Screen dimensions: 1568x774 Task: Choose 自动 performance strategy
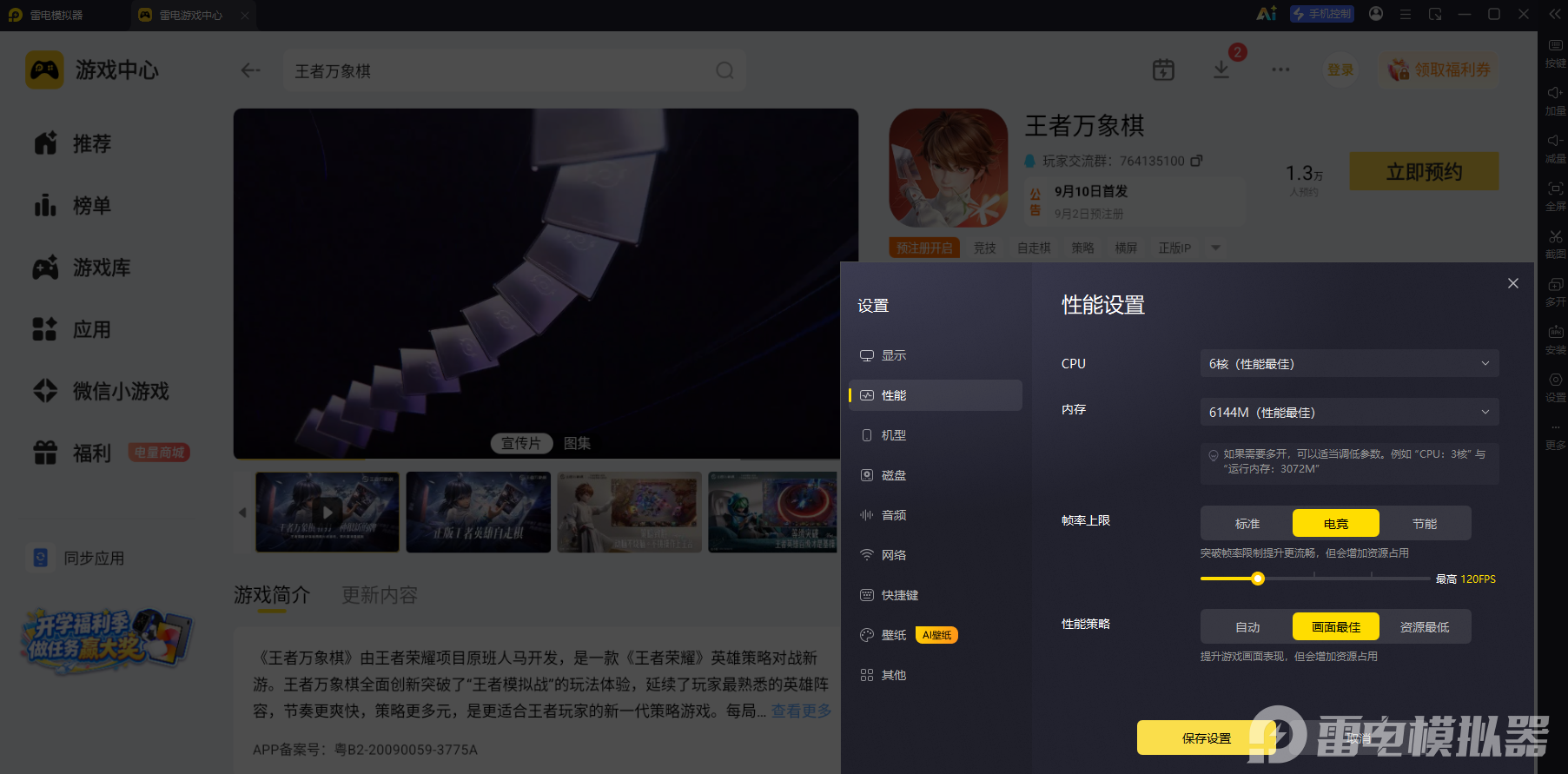[x=1247, y=627]
